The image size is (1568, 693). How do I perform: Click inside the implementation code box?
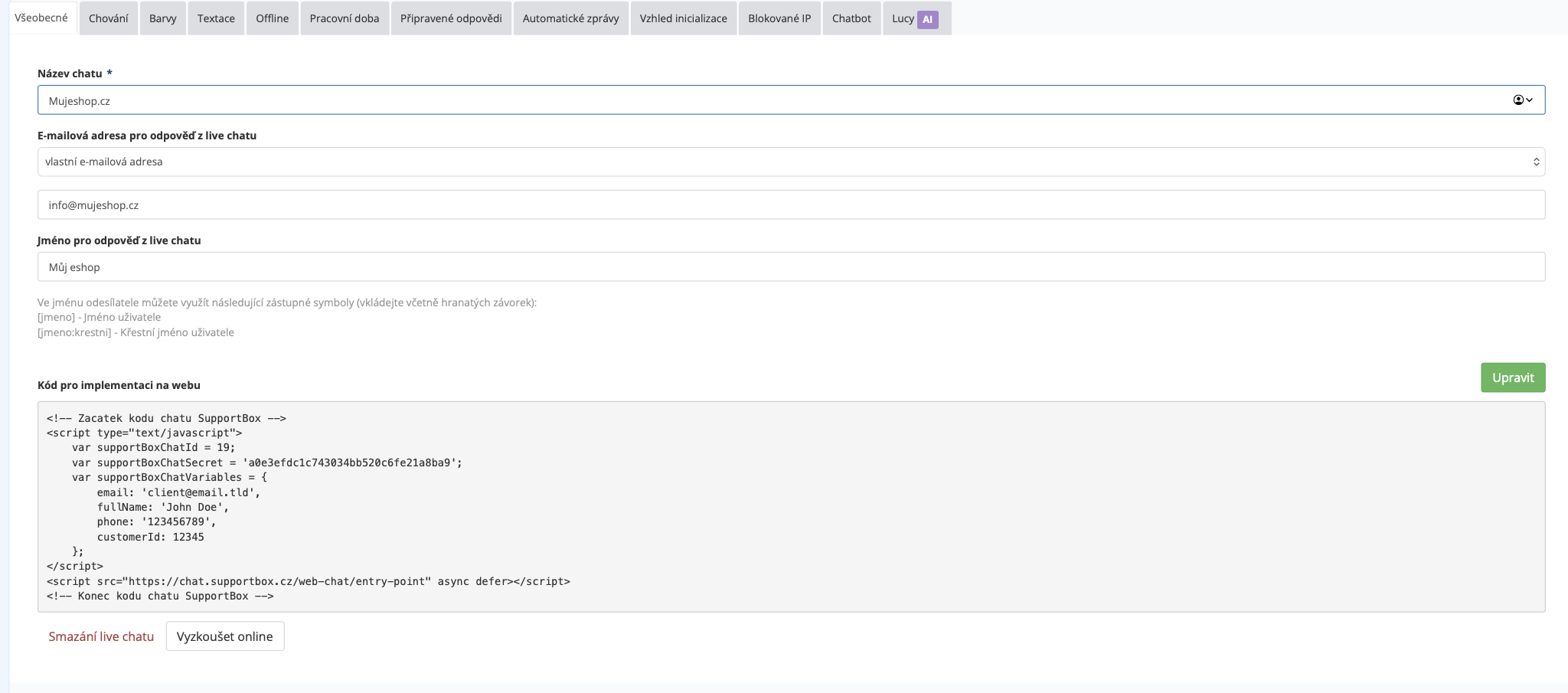tap(791, 507)
